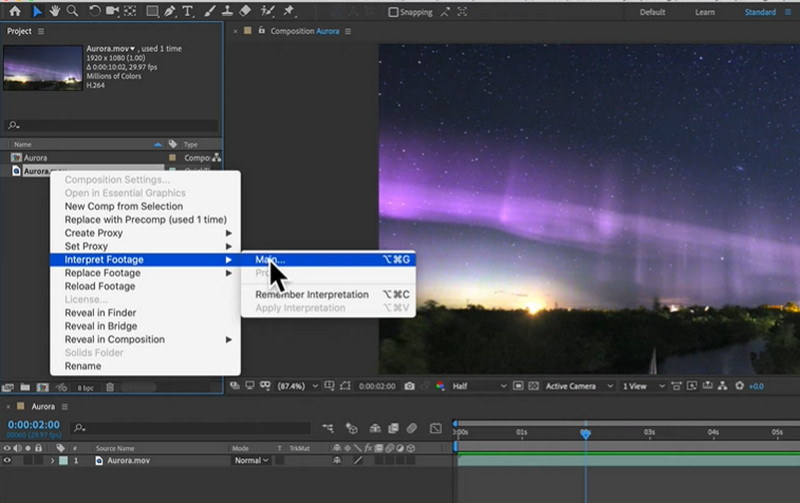Image resolution: width=800 pixels, height=503 pixels.
Task: Open the Home screen icon
Action: 15,11
